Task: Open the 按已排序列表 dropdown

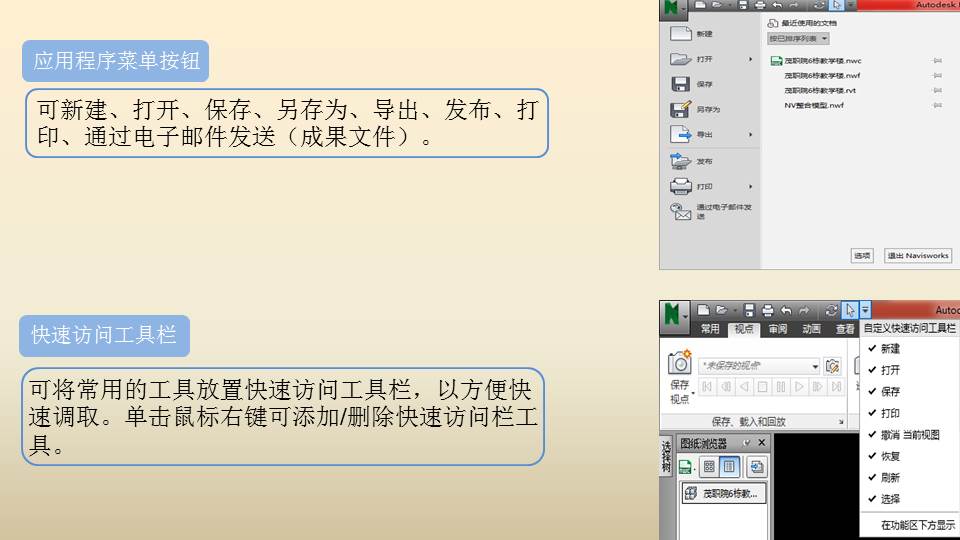Action: pyautogui.click(x=798, y=39)
